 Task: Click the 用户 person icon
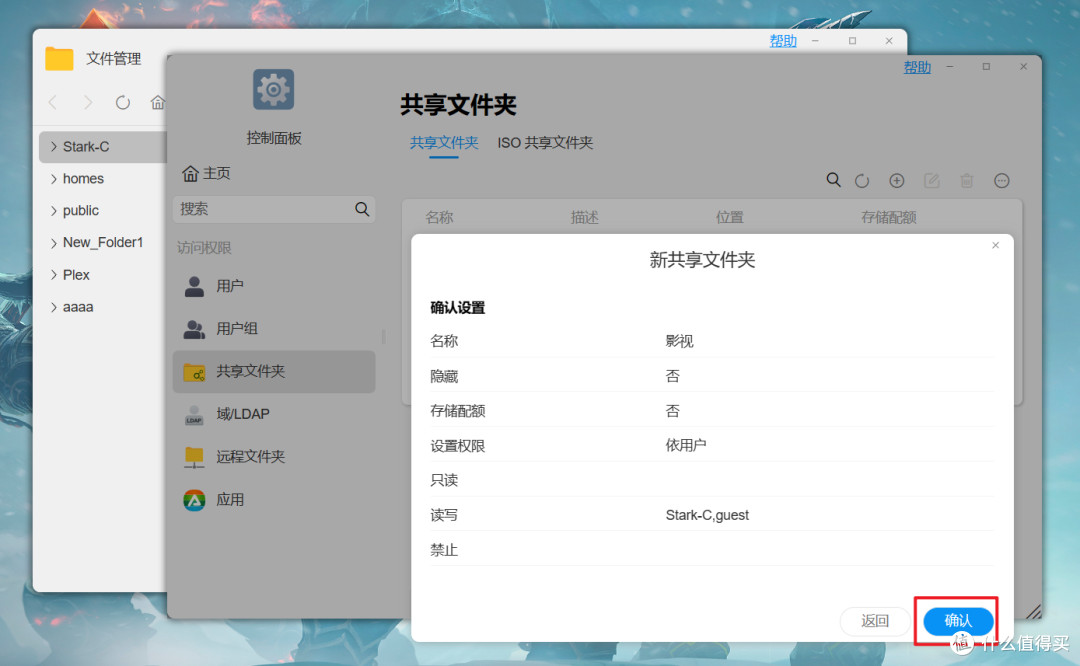194,287
